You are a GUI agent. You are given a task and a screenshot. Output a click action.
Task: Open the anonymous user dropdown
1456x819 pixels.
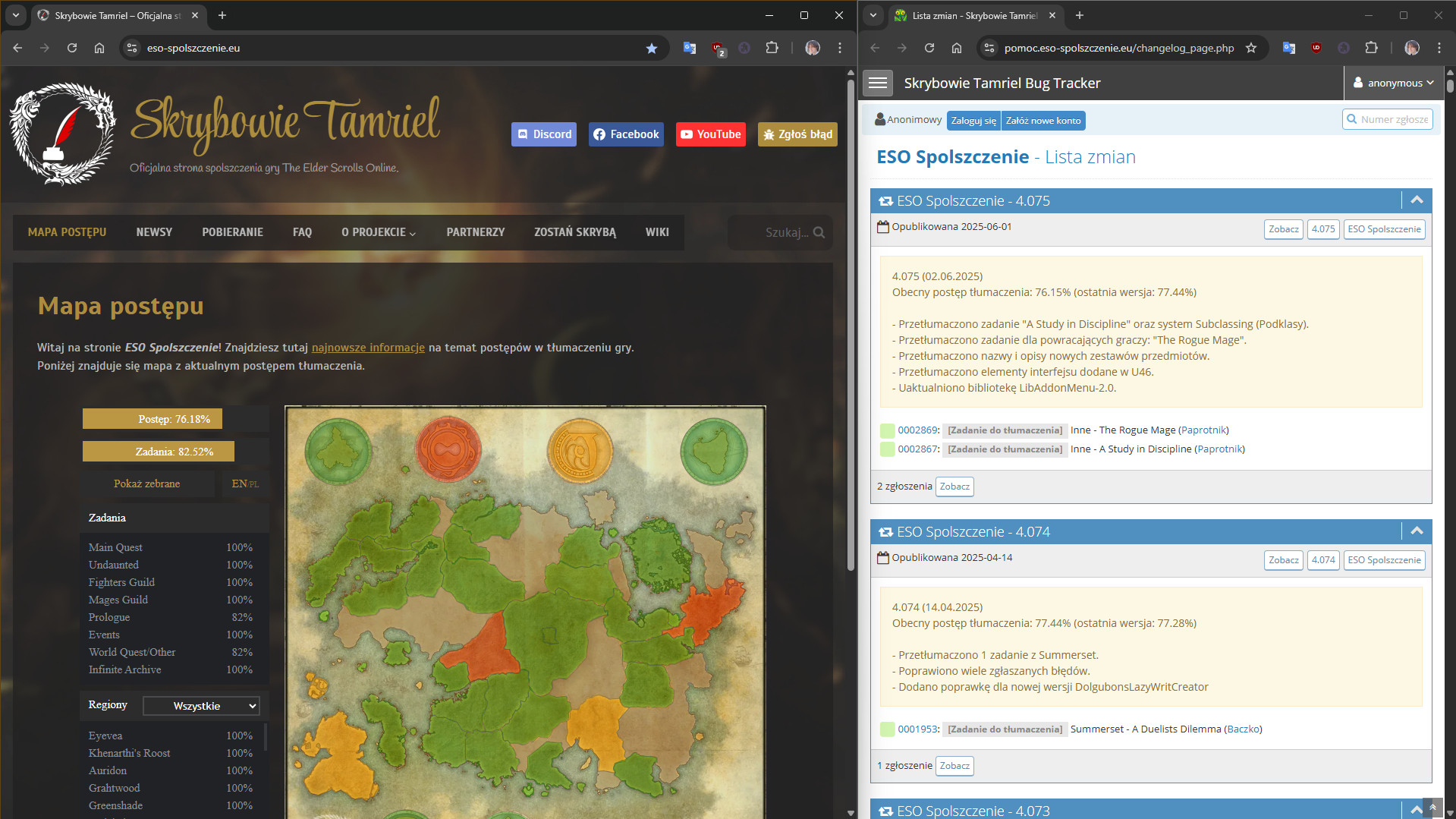click(x=1394, y=83)
